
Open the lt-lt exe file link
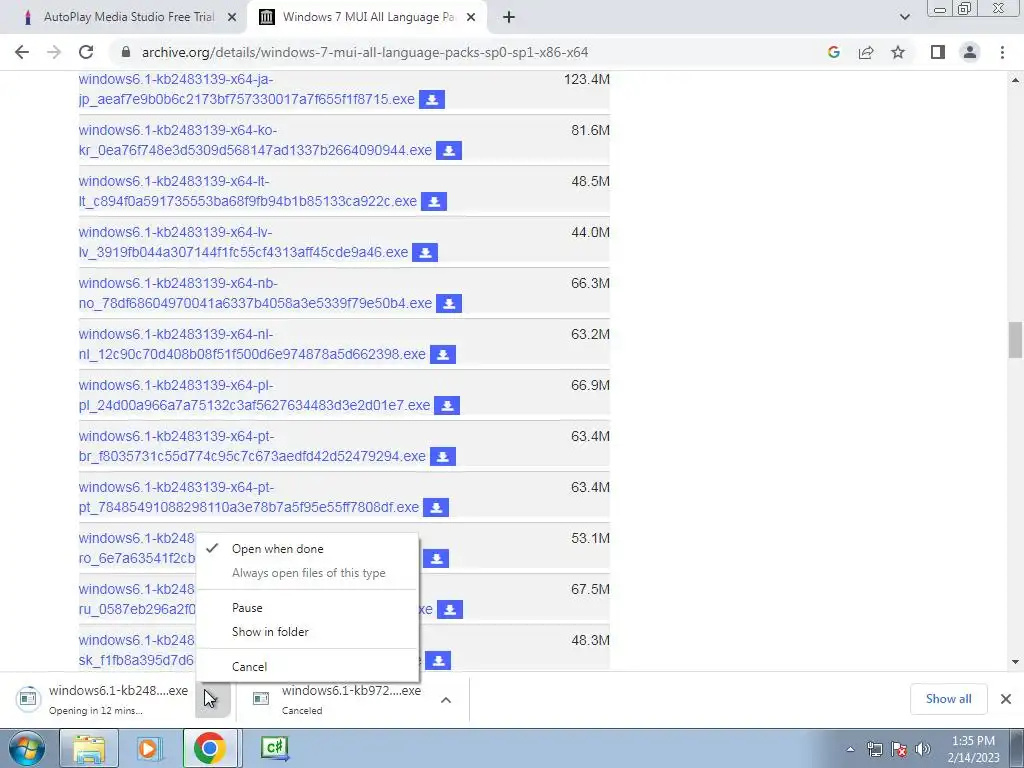pyautogui.click(x=248, y=191)
